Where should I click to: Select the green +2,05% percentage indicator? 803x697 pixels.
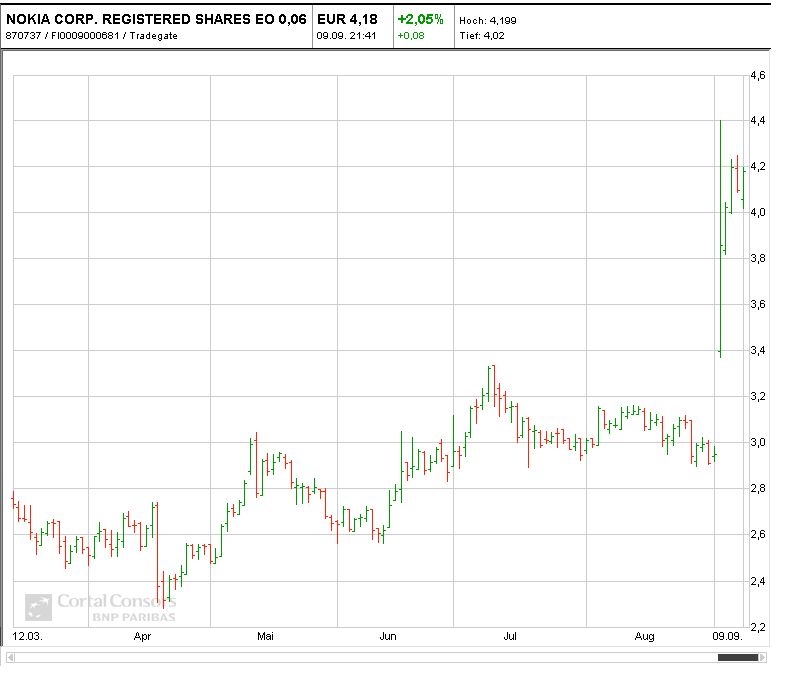pyautogui.click(x=418, y=17)
